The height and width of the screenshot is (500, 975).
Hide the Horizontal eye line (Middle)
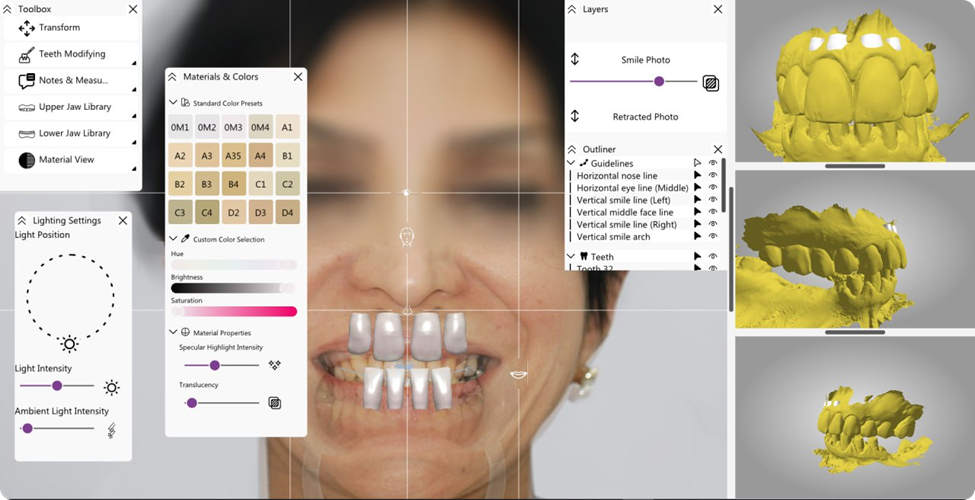(713, 187)
